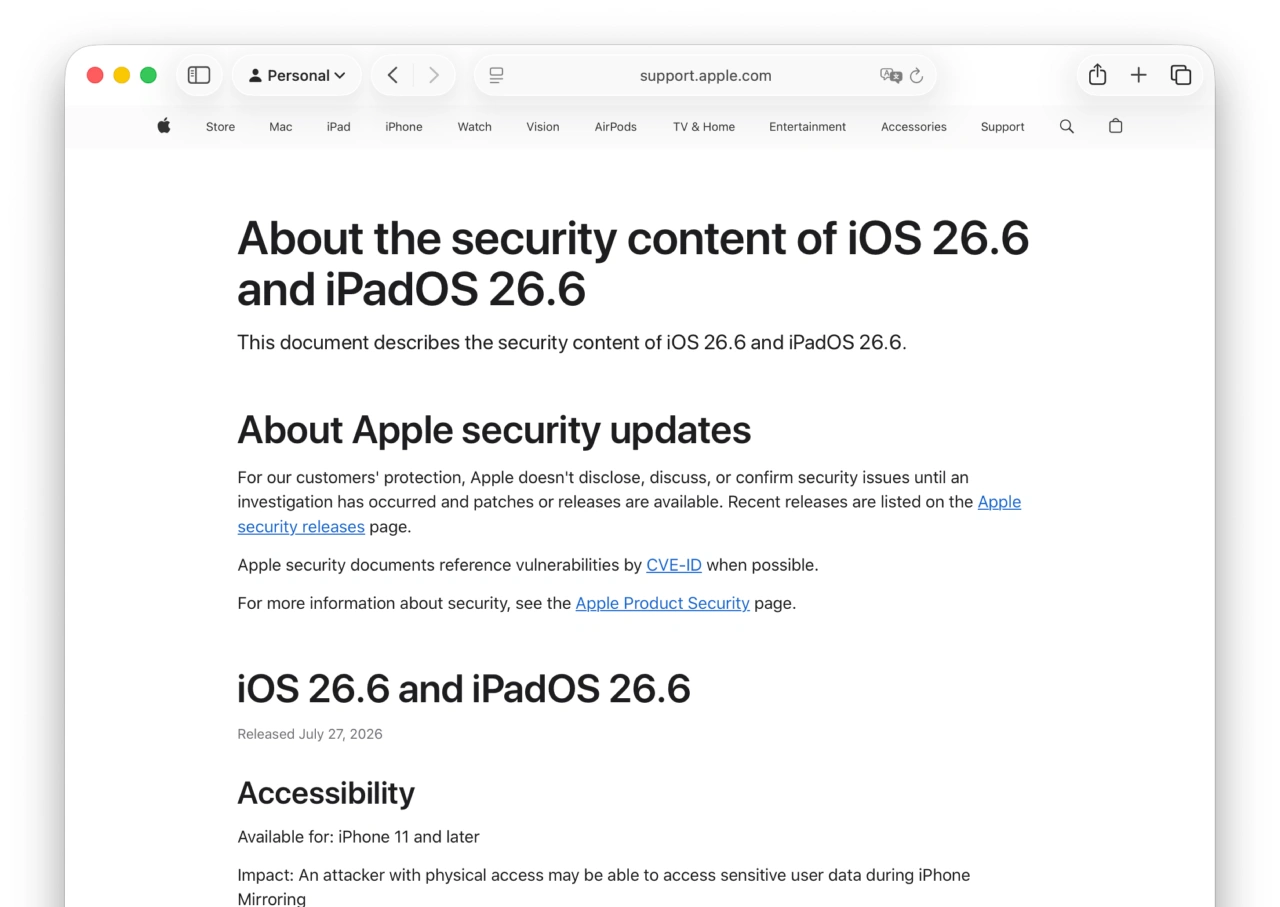This screenshot has height=907, width=1280.
Task: Toggle the Safari sidebar button
Action: tap(199, 75)
